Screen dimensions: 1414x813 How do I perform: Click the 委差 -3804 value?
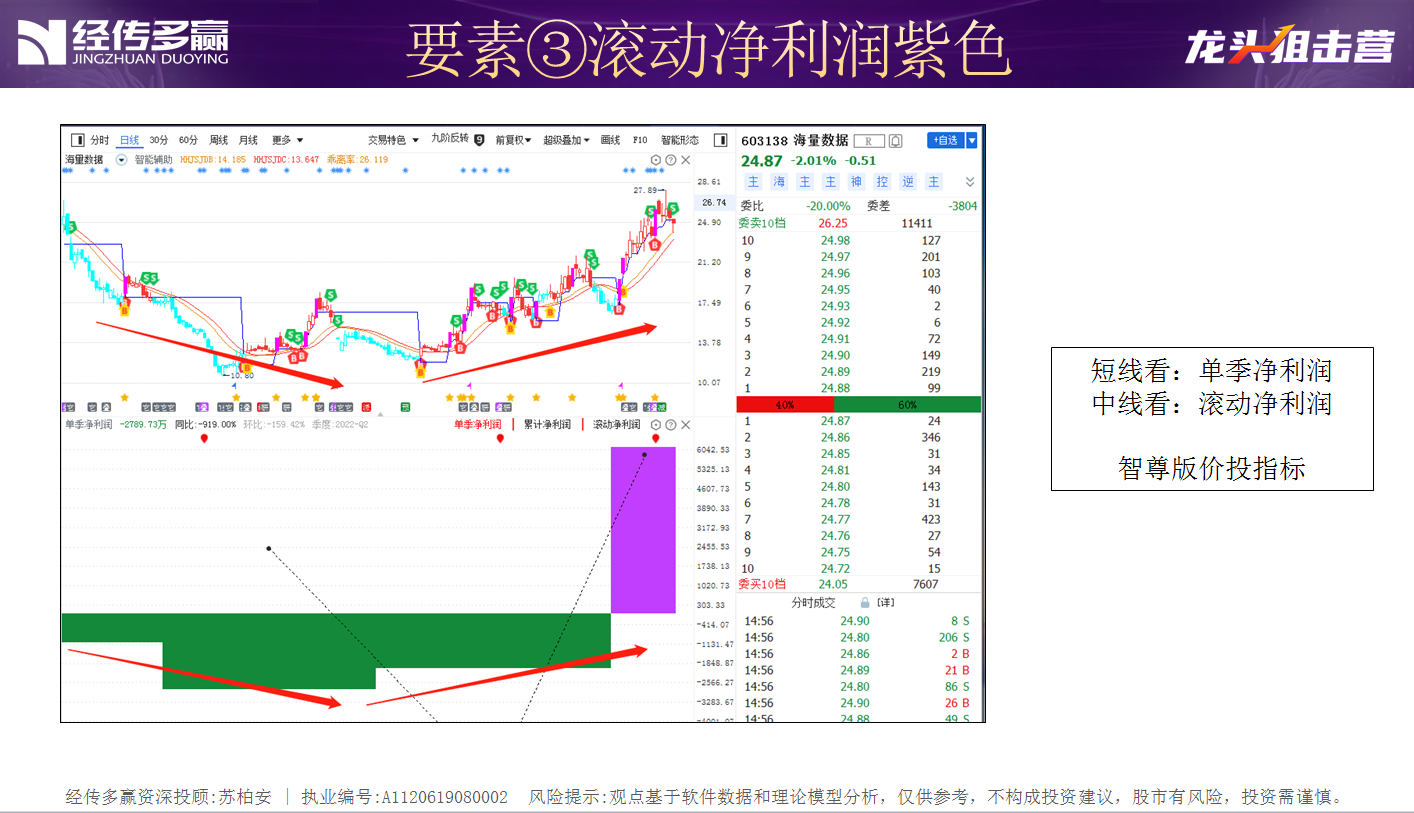(963, 206)
